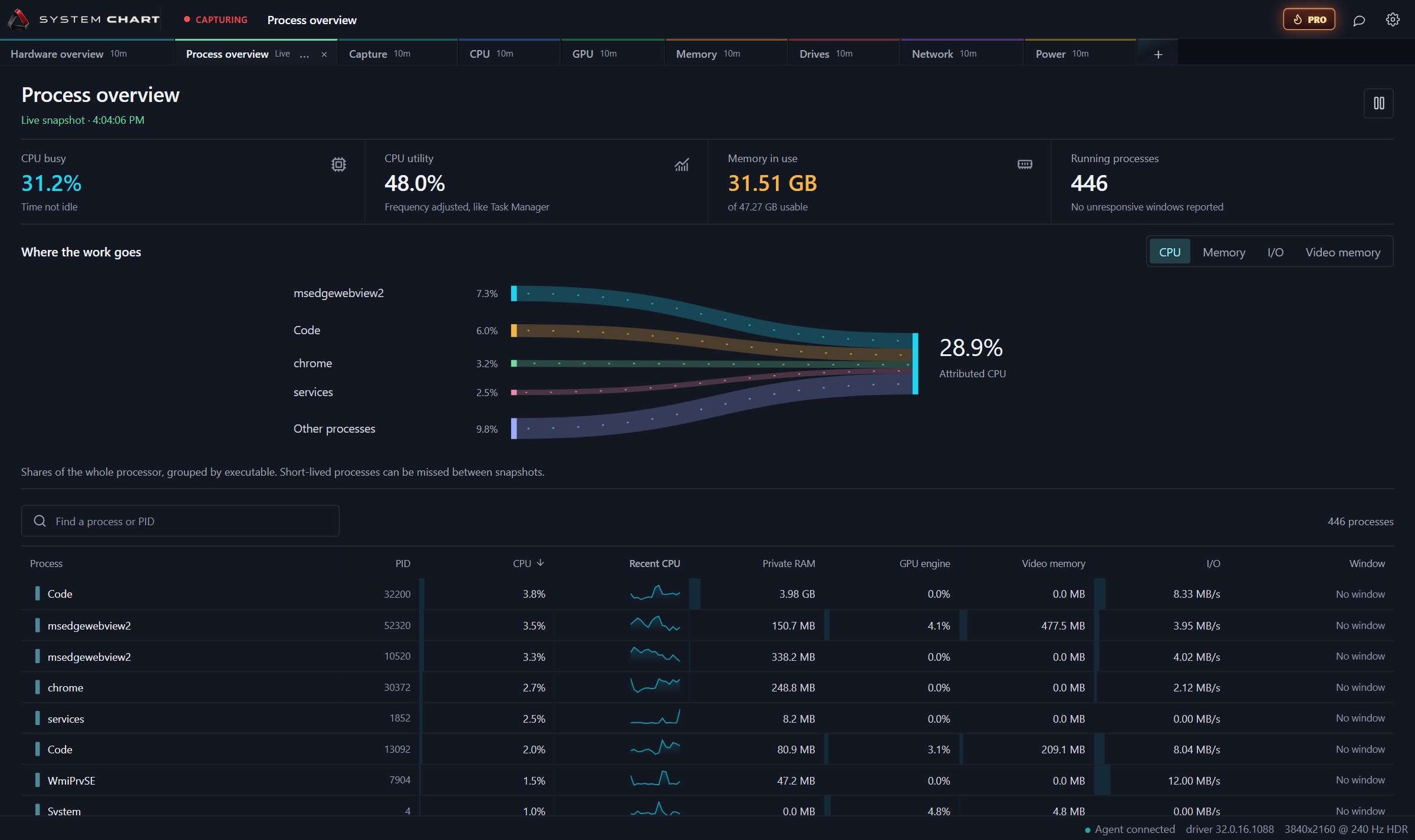Sort by the GPU engine column header
This screenshot has height=840, width=1415.
coord(924,564)
